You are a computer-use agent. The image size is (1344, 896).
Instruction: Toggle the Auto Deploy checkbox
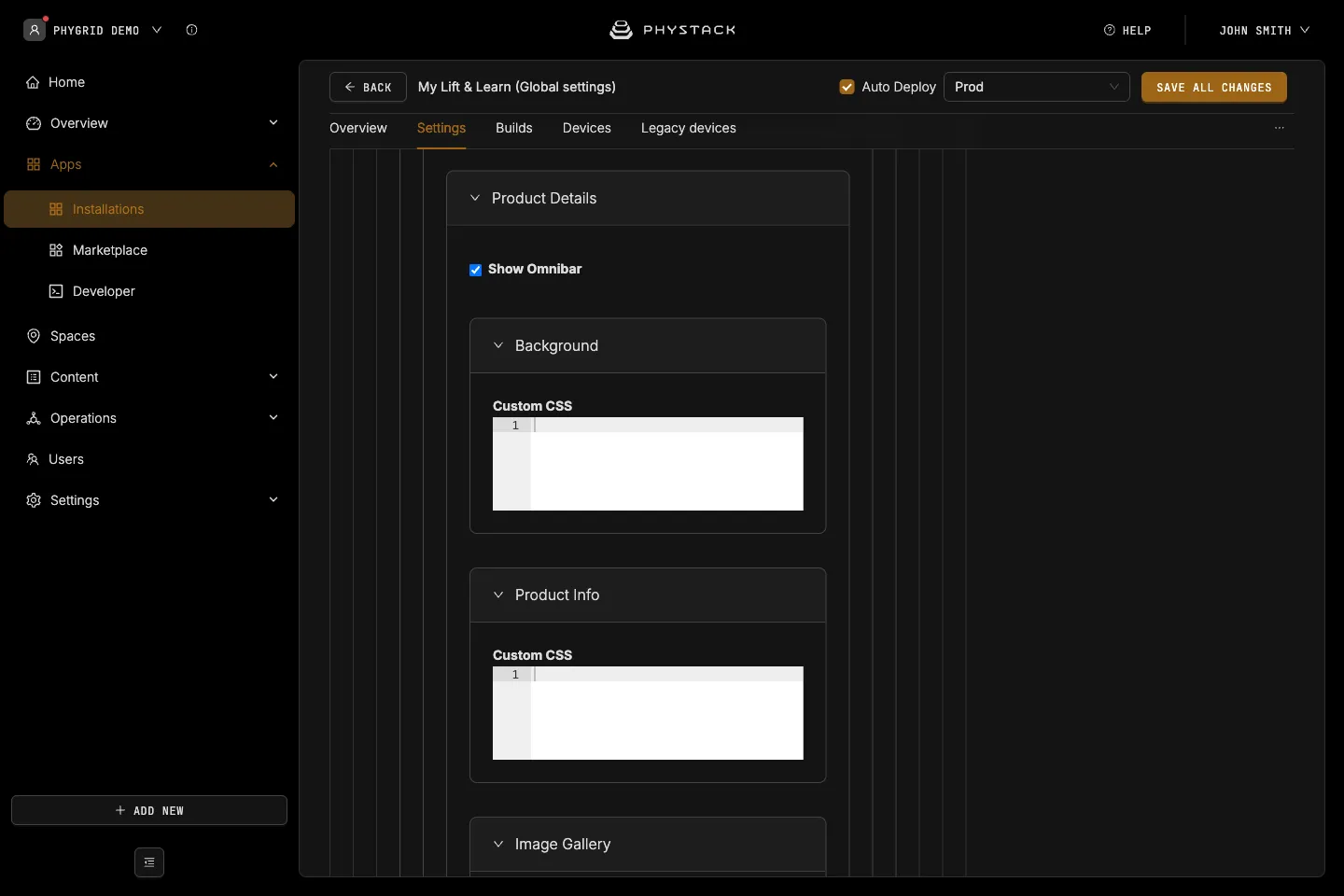[847, 87]
